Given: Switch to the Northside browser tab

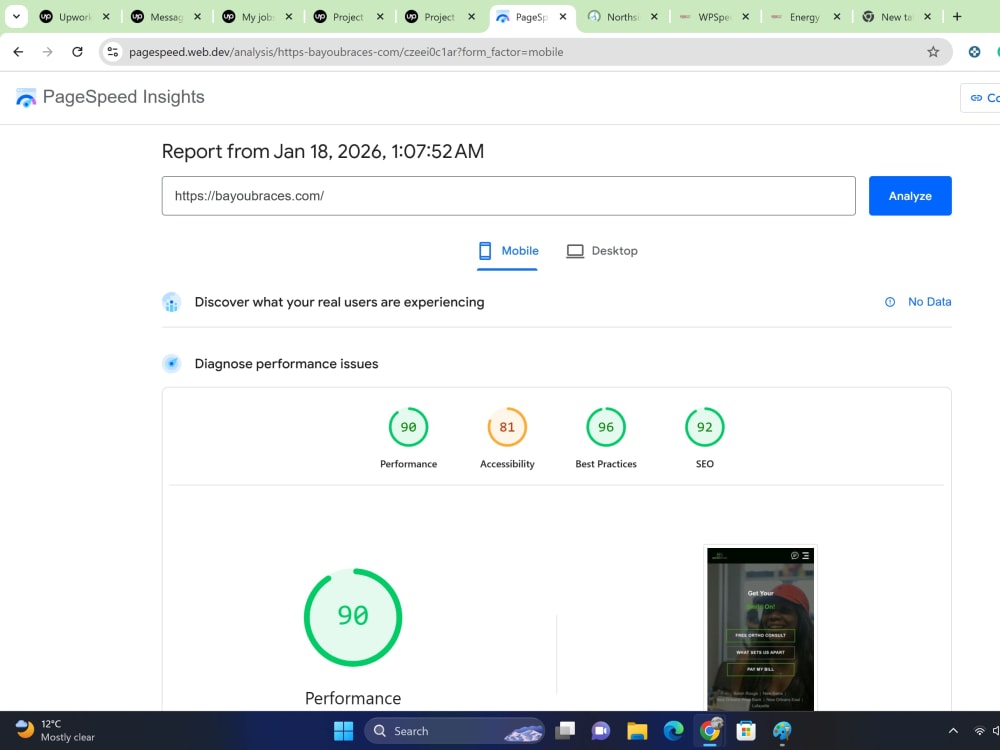Looking at the screenshot, I should 623,17.
